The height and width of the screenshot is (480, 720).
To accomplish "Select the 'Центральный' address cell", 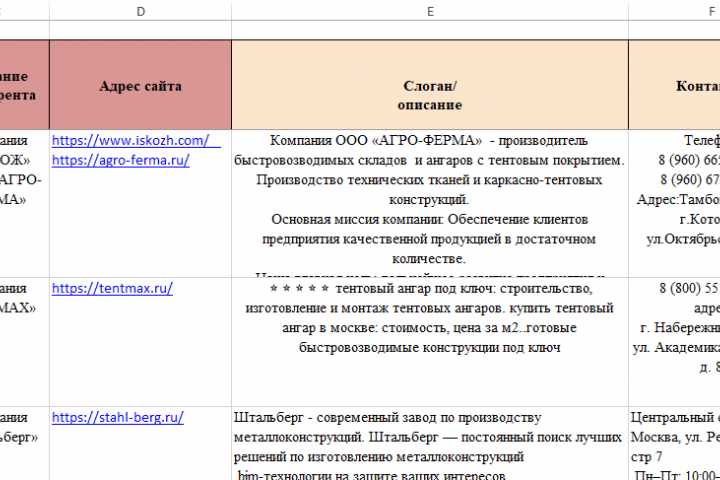I will pos(675,443).
